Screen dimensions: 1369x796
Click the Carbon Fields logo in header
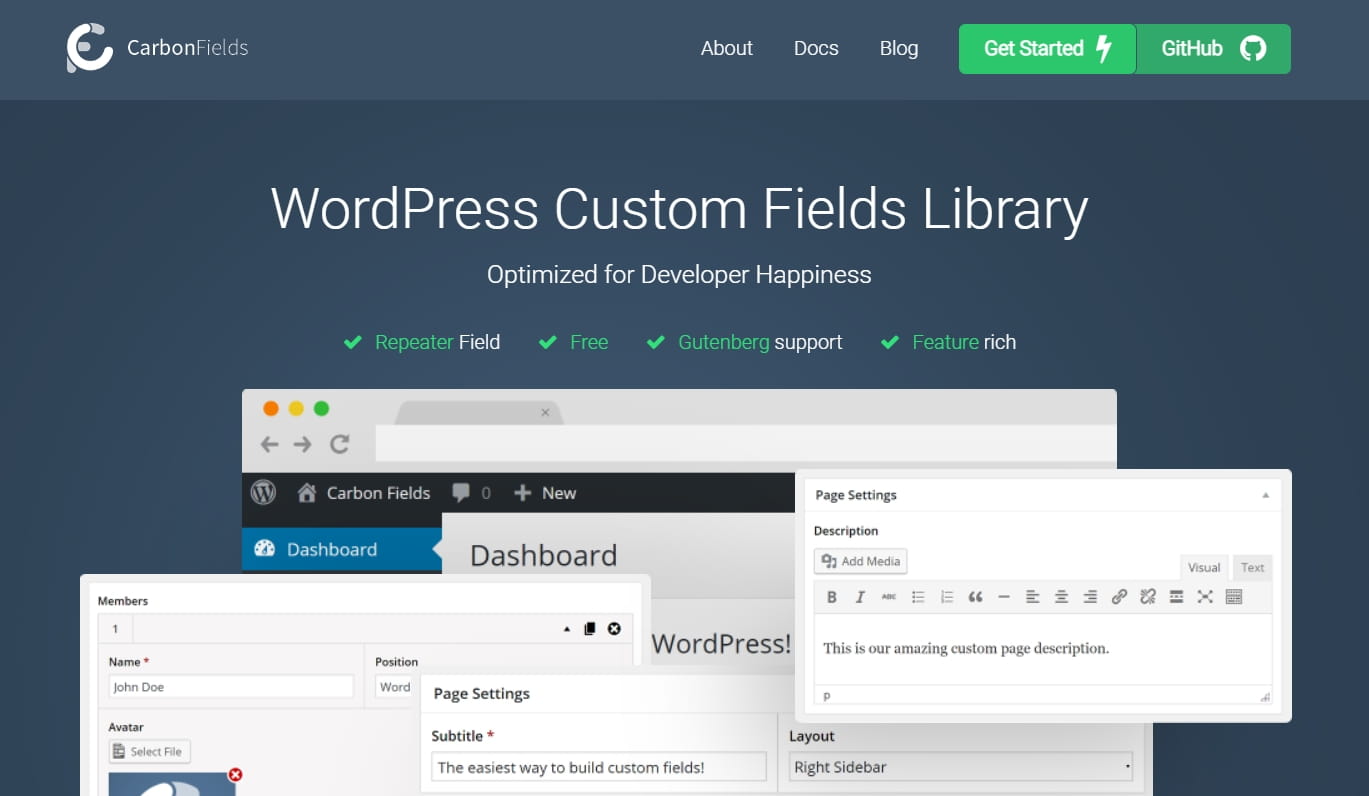157,48
